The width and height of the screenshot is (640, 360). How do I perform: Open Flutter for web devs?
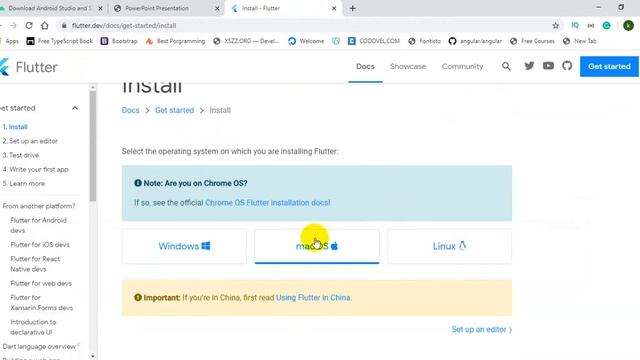click(41, 283)
